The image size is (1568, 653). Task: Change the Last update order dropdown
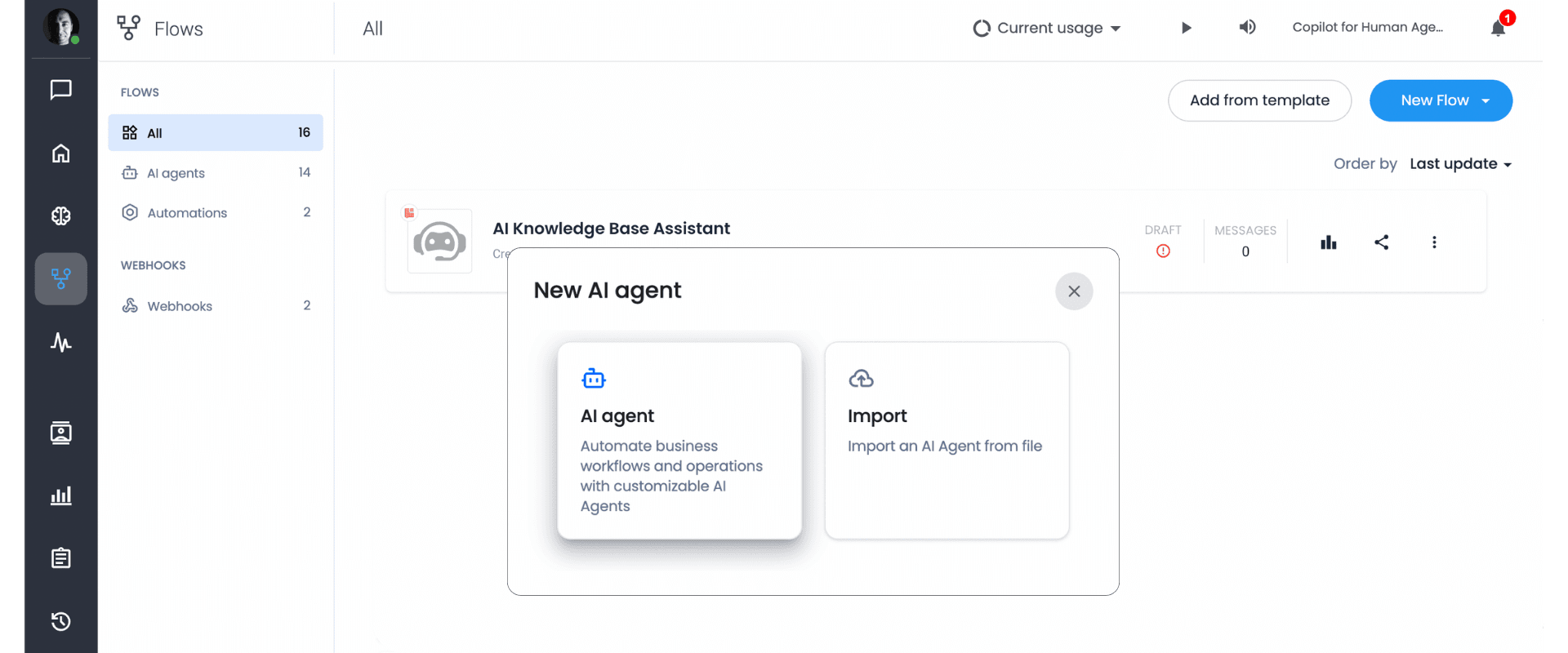[x=1460, y=164]
